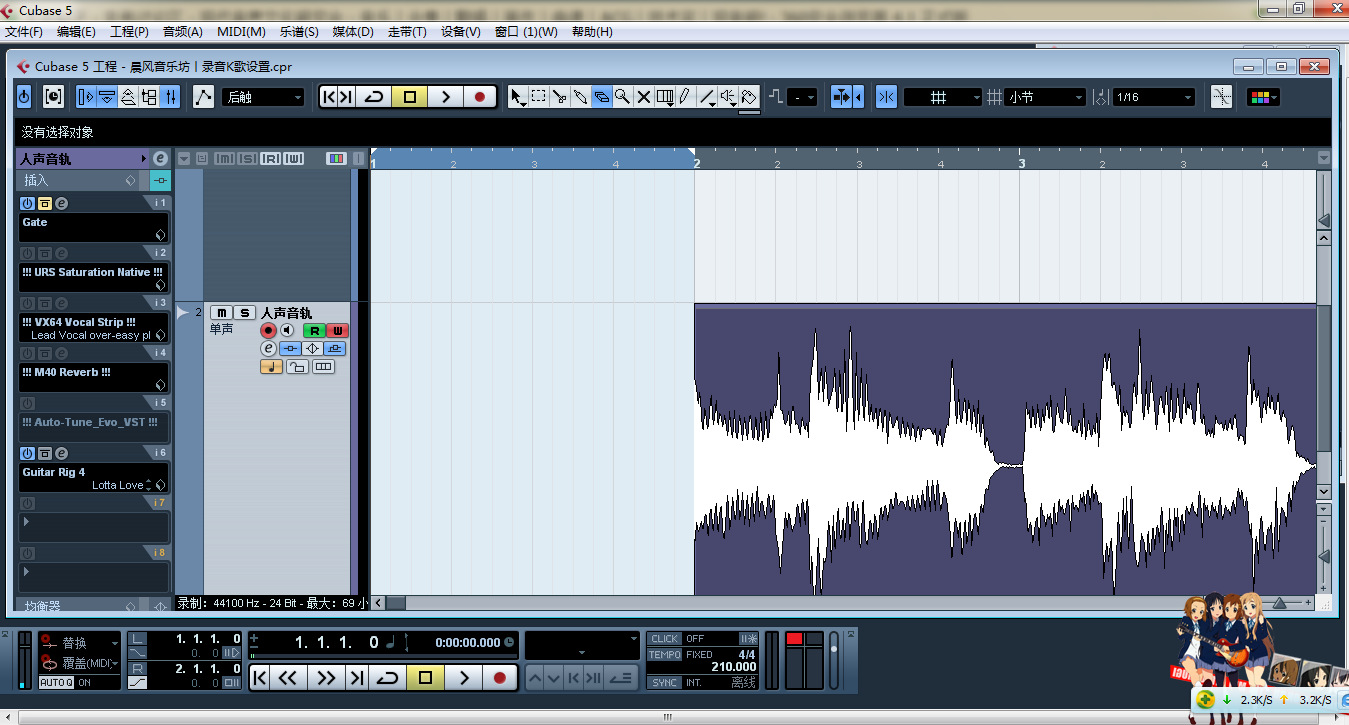Select the Guitar Rig 4 insert slot
The width and height of the screenshot is (1349, 725).
[94, 478]
